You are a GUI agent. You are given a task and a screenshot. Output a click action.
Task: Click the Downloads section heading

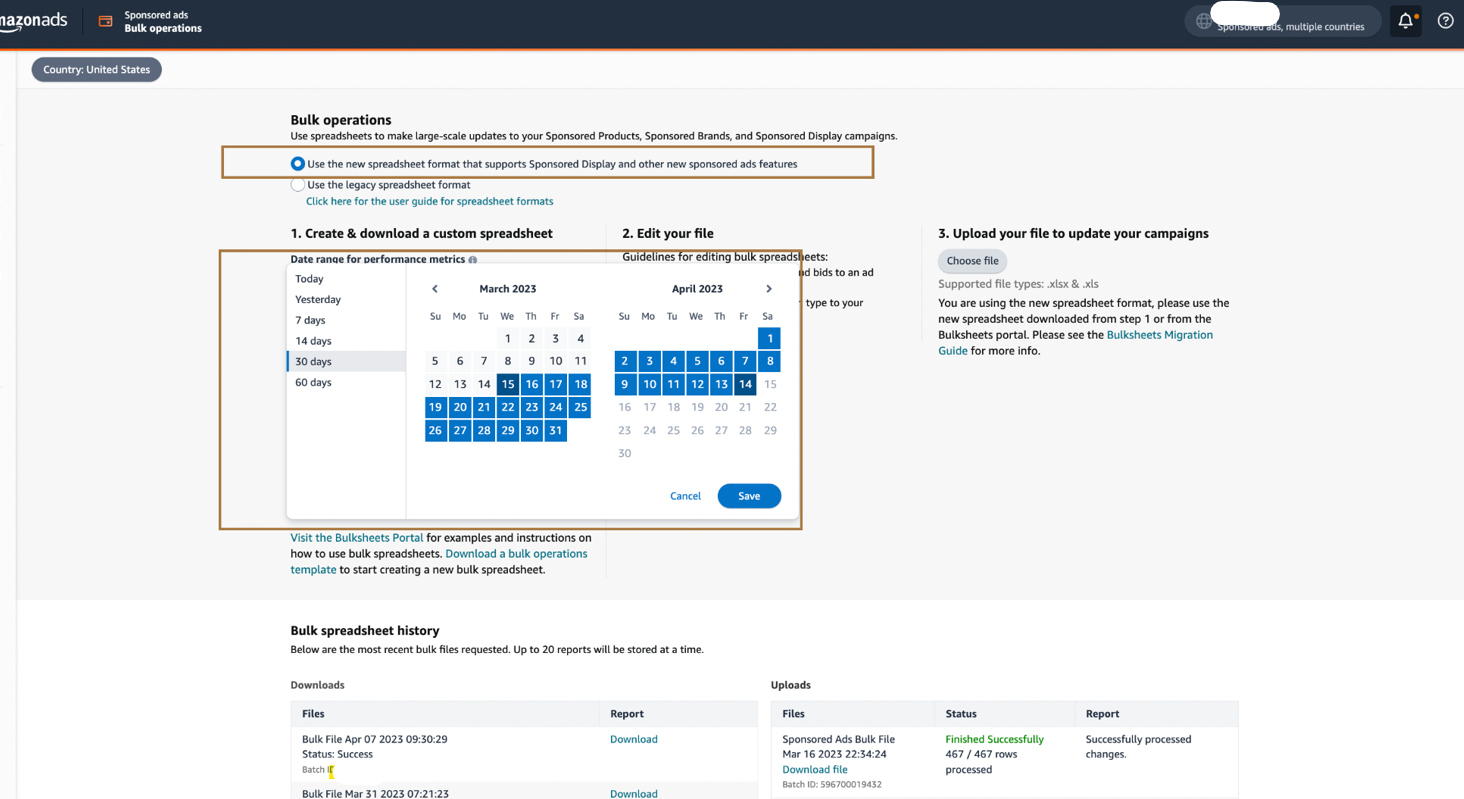pos(318,686)
